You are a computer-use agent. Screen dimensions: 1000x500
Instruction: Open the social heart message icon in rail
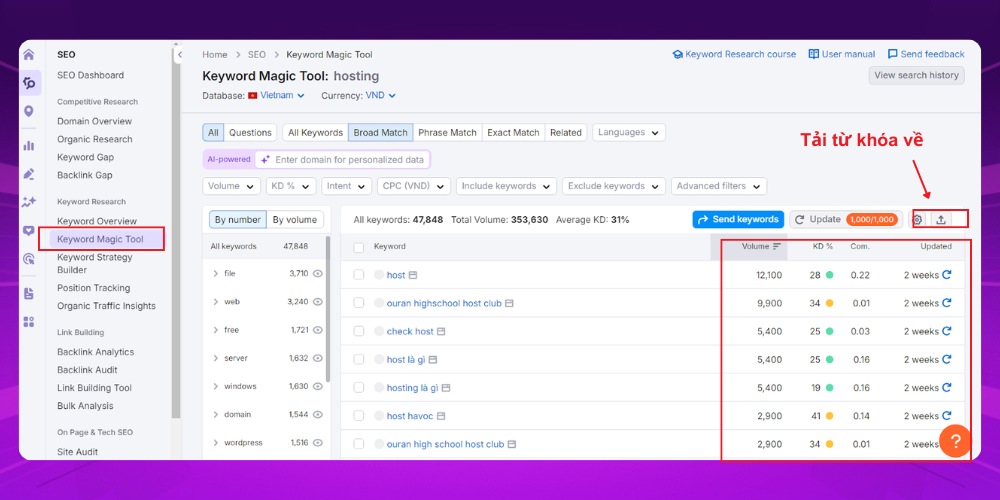pyautogui.click(x=29, y=231)
